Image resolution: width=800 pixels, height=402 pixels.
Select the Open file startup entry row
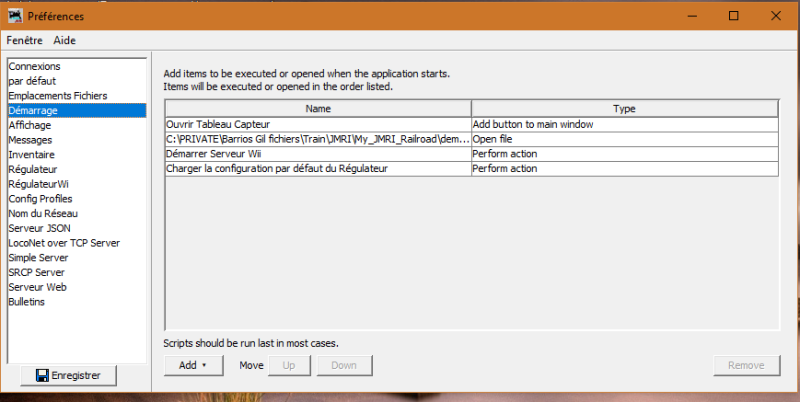tap(317, 139)
